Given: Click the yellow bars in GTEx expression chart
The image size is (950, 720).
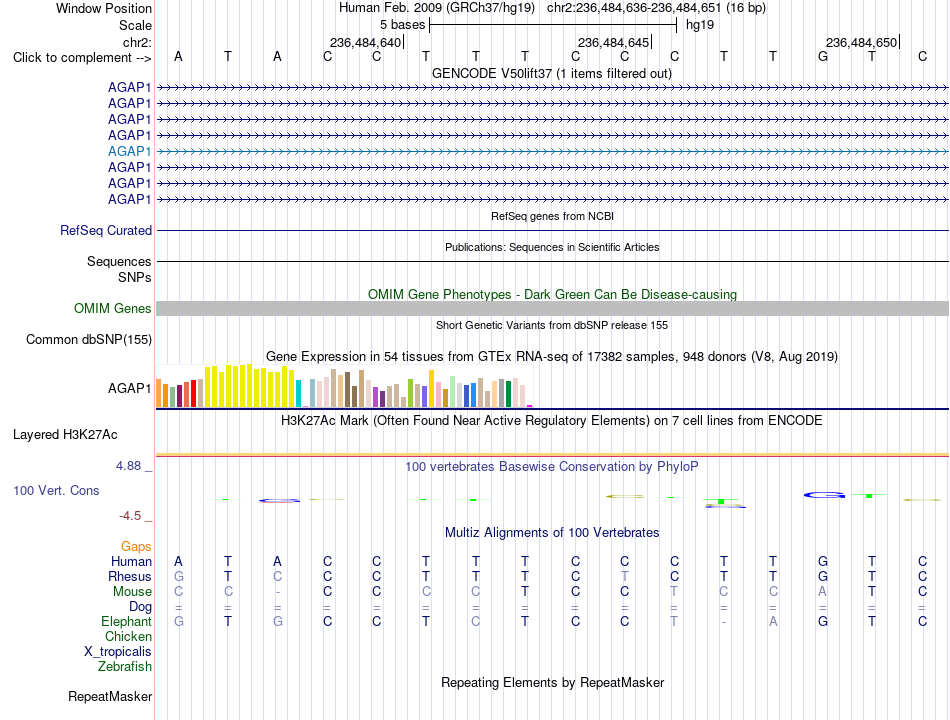Looking at the screenshot, I should tap(249, 385).
